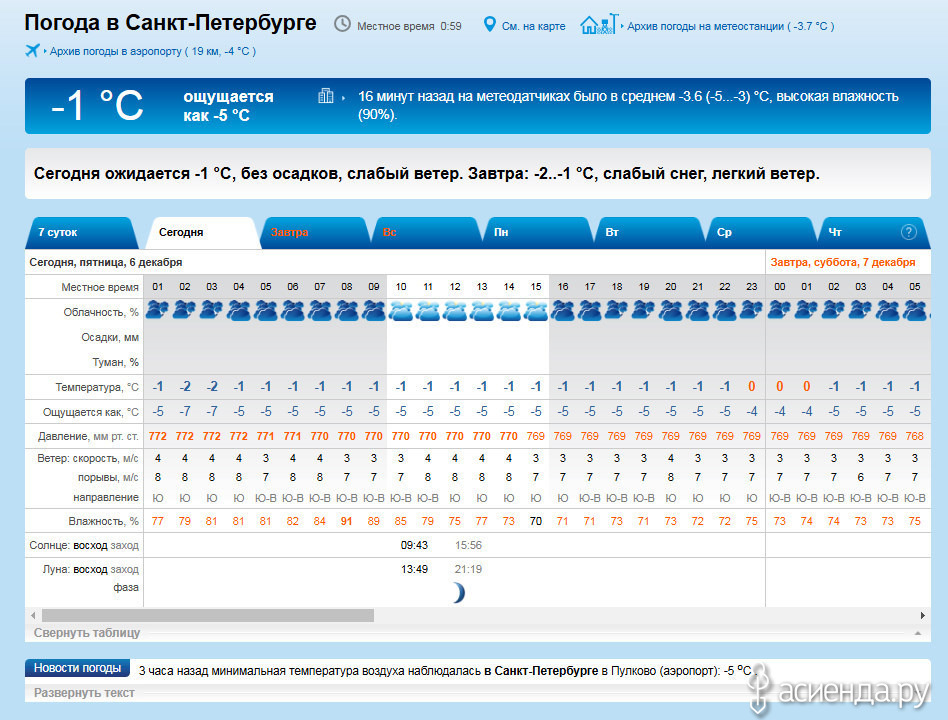This screenshot has width=948, height=720.
Task: Click the cloud icon for hour 22
Action: [x=725, y=311]
